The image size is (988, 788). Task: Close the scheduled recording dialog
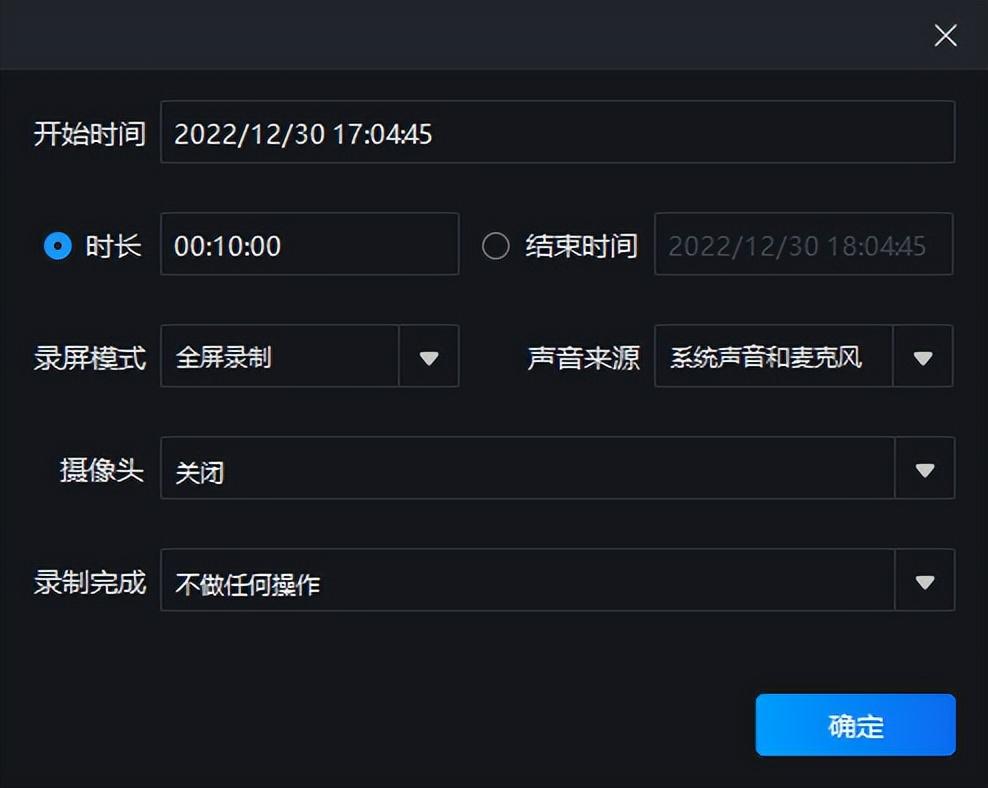(945, 36)
